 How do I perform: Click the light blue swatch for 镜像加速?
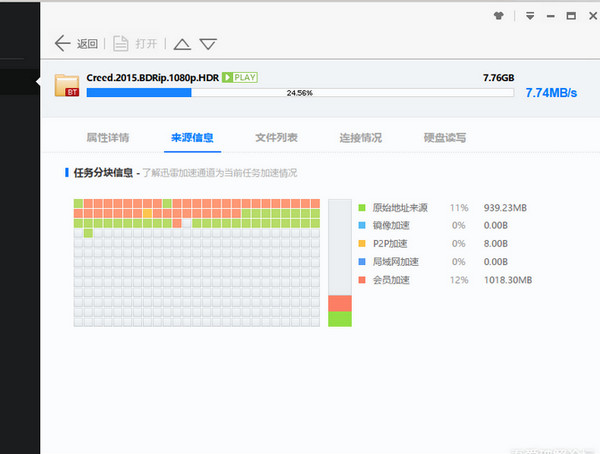click(x=362, y=225)
